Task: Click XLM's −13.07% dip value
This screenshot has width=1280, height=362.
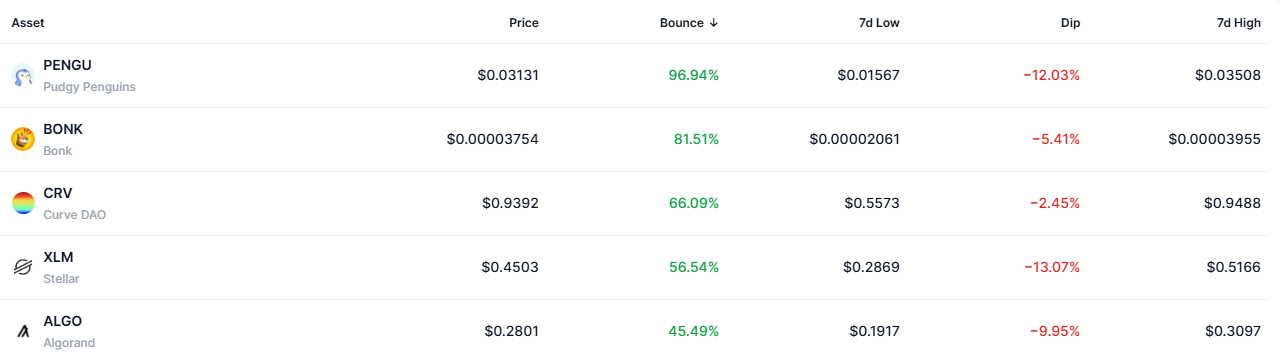Action: (1051, 267)
